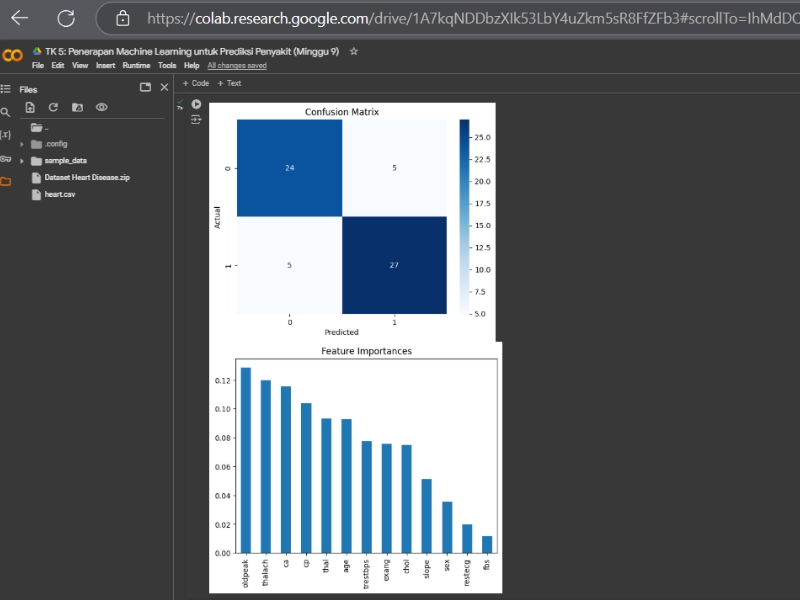Select the heart.csv file
Viewport: 800px width, 600px height.
pos(53,194)
